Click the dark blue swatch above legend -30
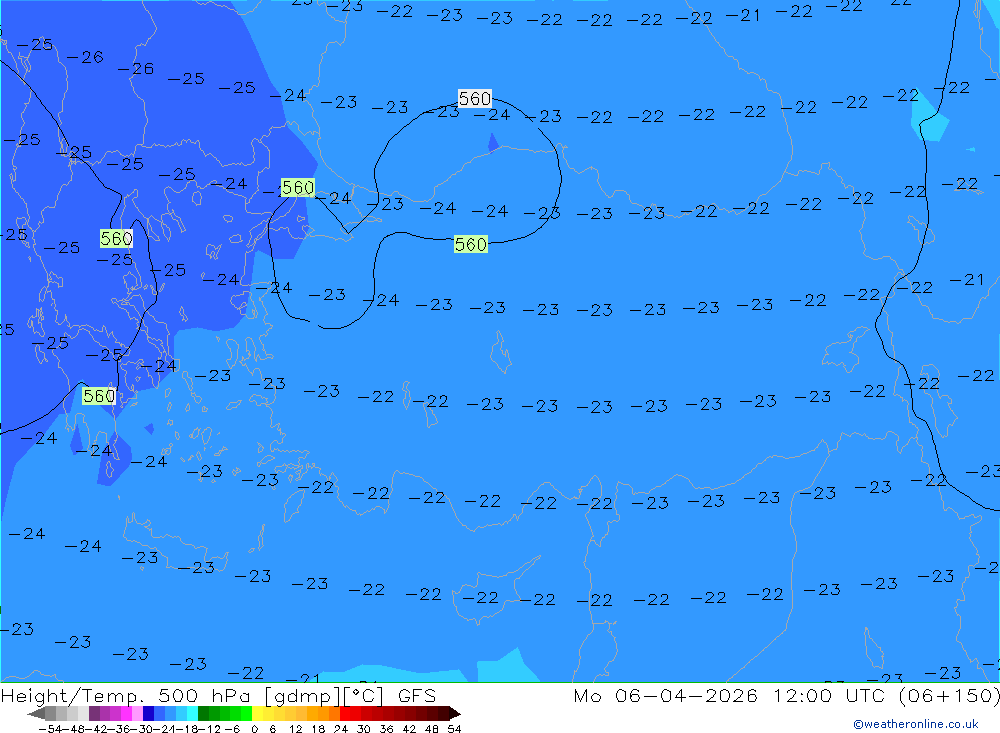Viewport: 1000px width, 733px height. pos(148,713)
